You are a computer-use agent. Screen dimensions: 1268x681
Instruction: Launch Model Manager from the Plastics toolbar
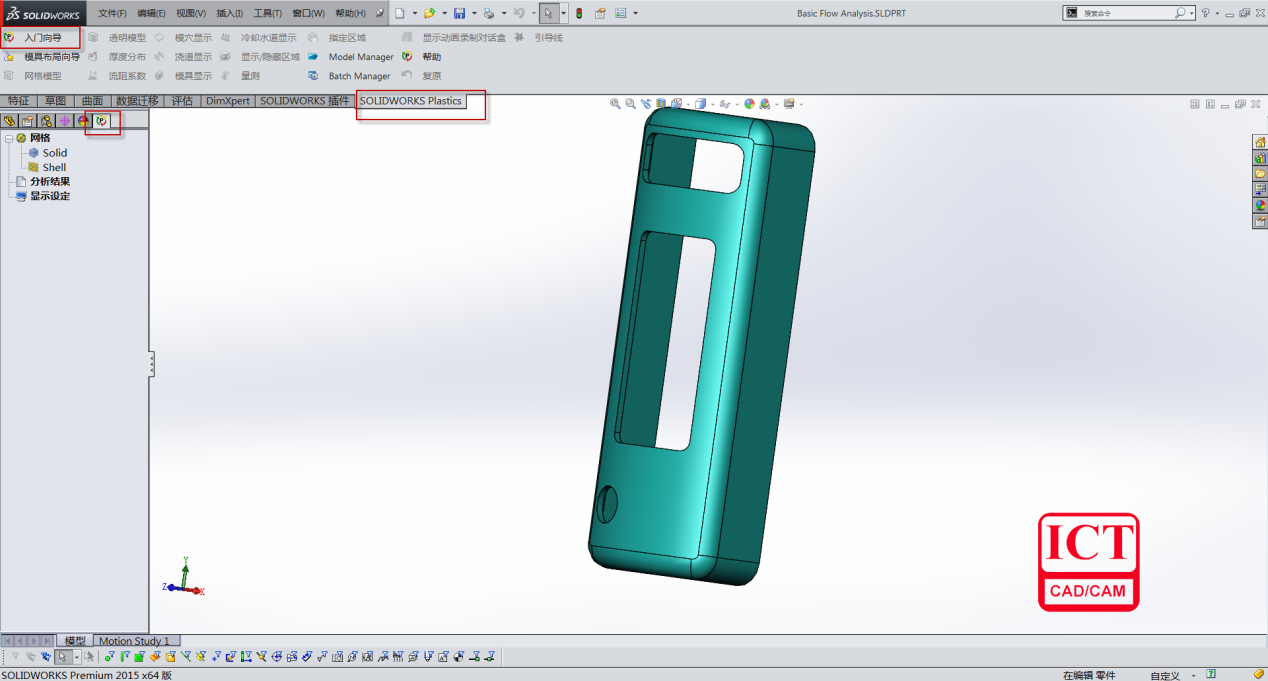(360, 57)
